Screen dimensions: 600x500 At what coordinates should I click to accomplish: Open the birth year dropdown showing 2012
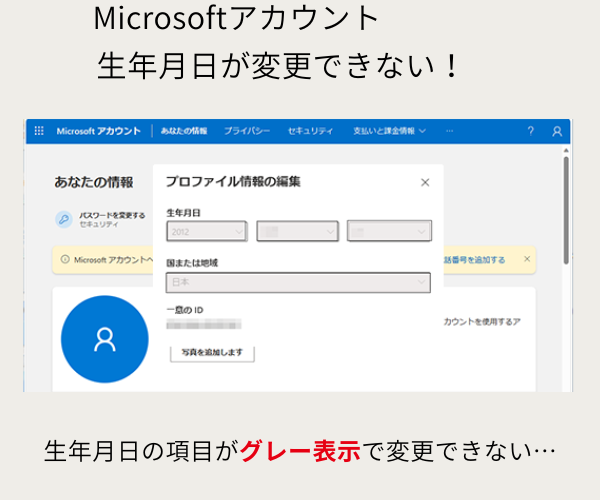[x=207, y=231]
